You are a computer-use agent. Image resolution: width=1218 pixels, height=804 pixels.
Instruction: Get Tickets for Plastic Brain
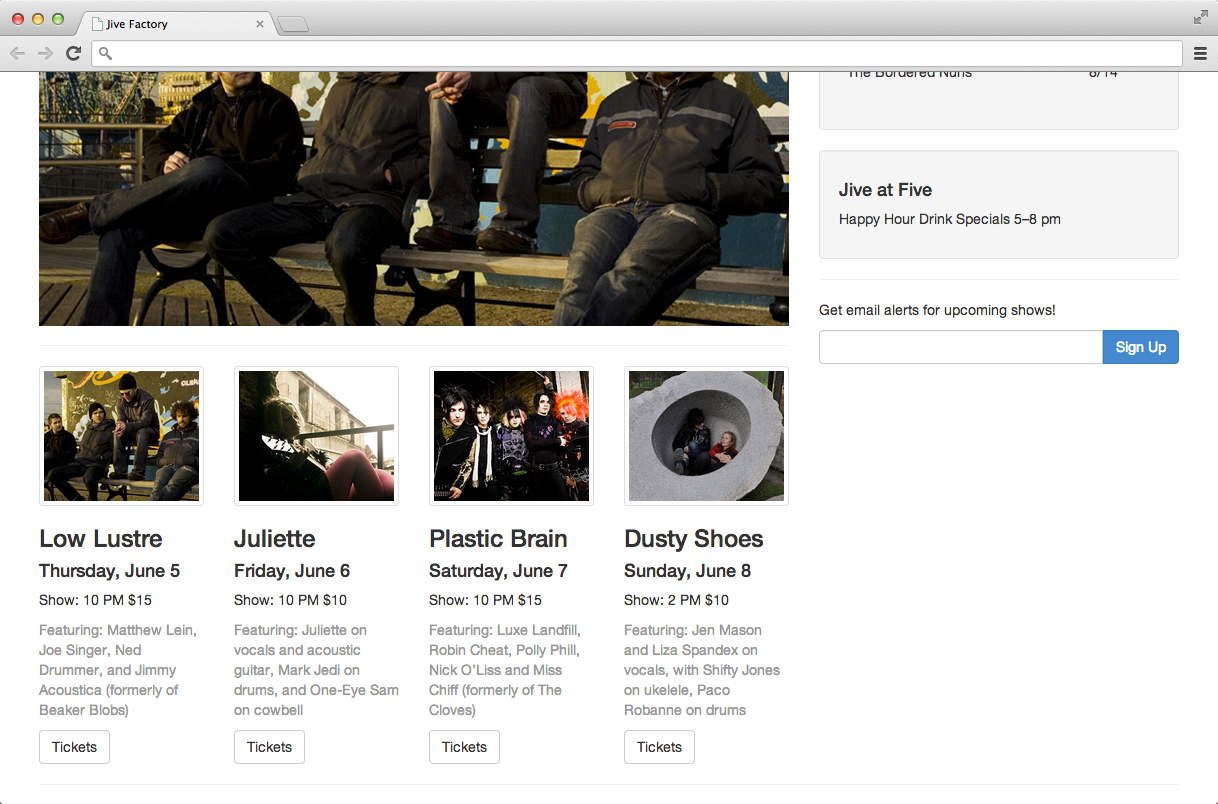pyautogui.click(x=464, y=747)
